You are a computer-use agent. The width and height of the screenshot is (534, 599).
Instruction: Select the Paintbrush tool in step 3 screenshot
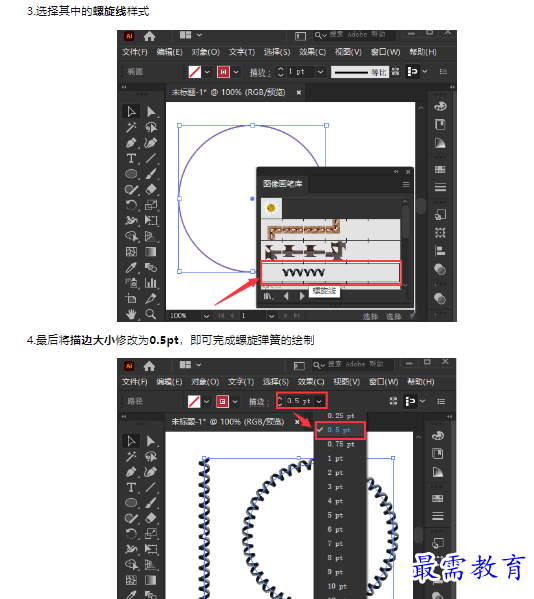pos(151,174)
